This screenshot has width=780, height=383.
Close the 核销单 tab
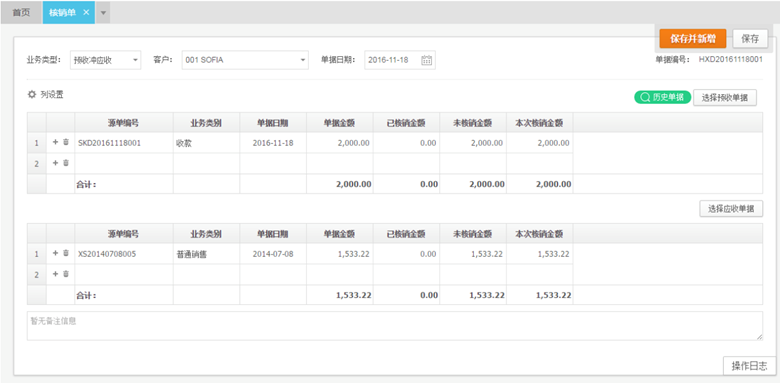[x=86, y=13]
